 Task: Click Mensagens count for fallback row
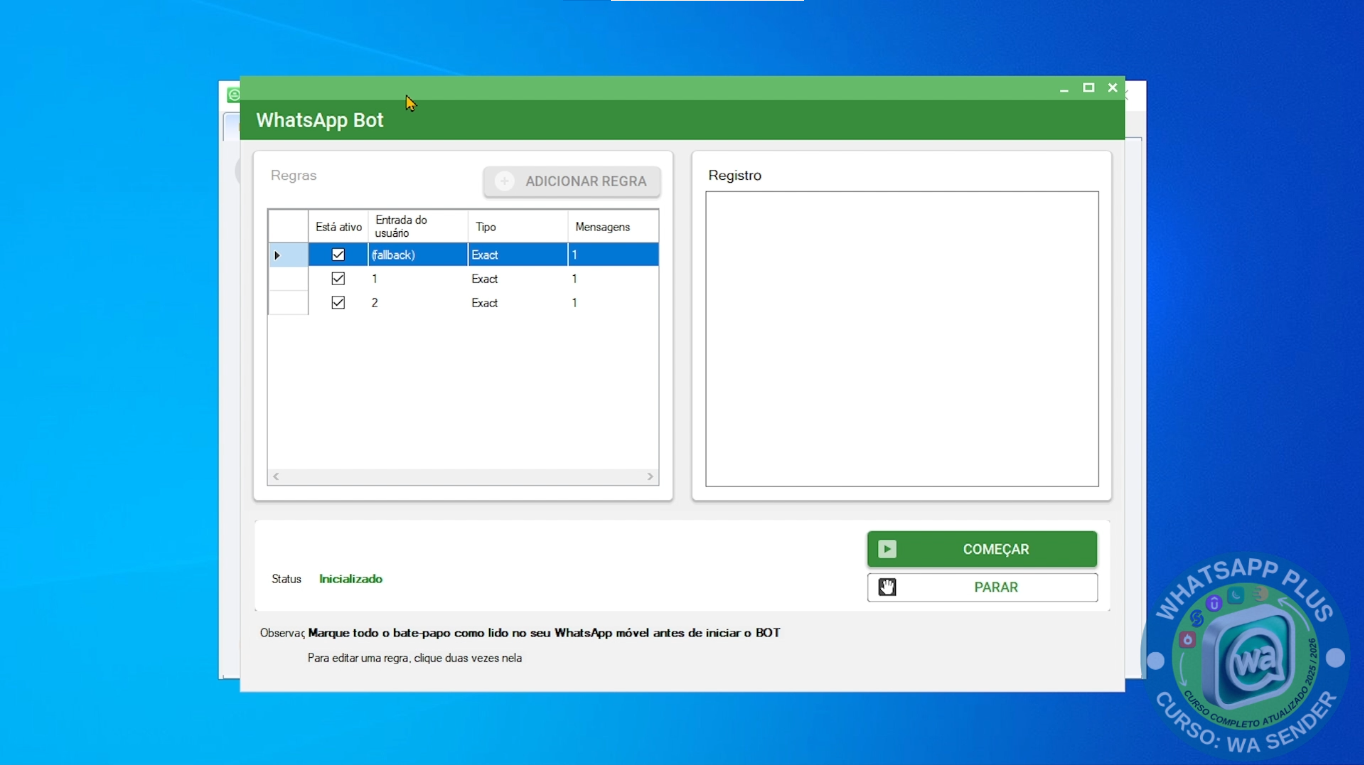pyautogui.click(x=613, y=255)
